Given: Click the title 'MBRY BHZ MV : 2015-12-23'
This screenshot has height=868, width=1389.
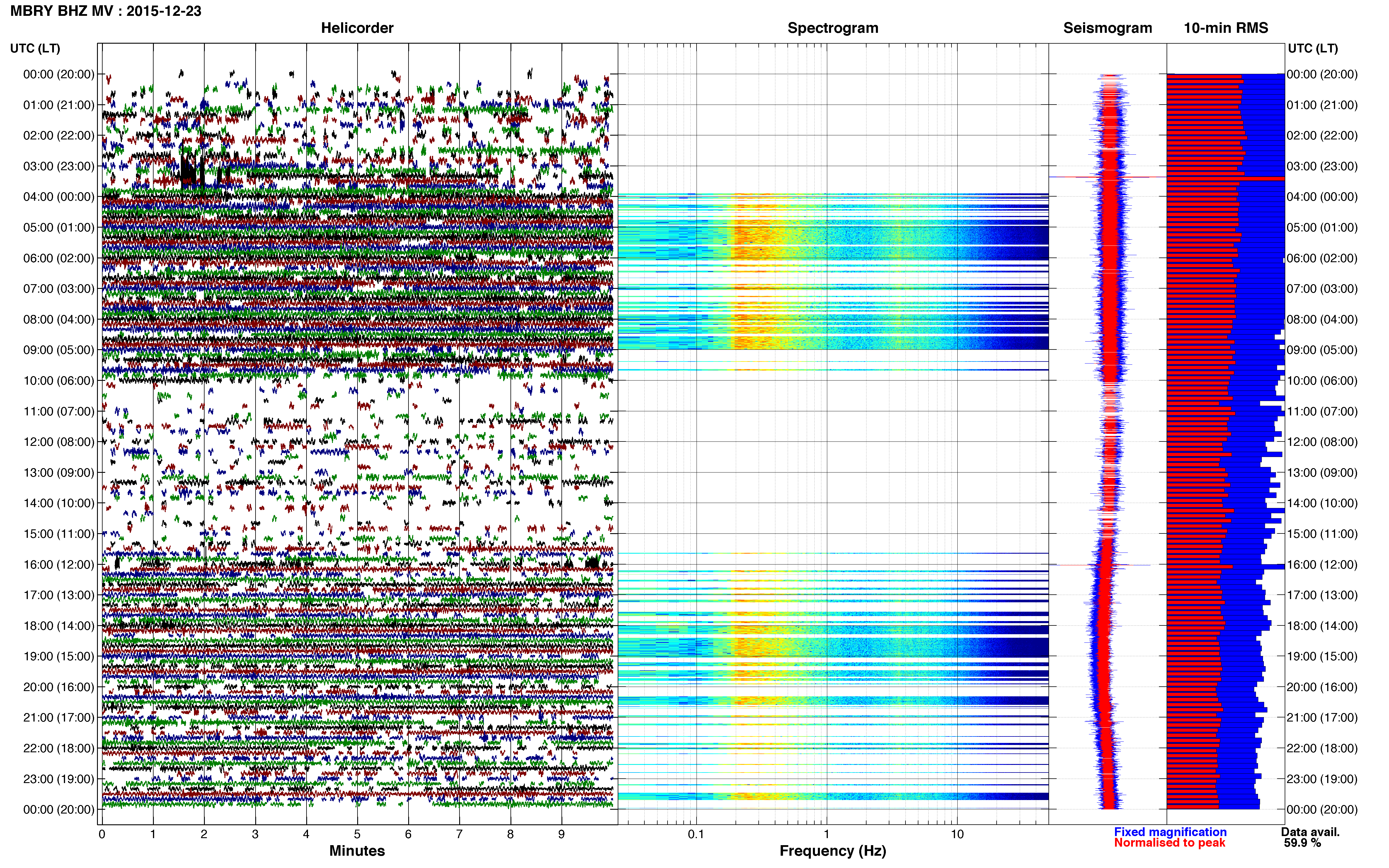Looking at the screenshot, I should click(106, 11).
